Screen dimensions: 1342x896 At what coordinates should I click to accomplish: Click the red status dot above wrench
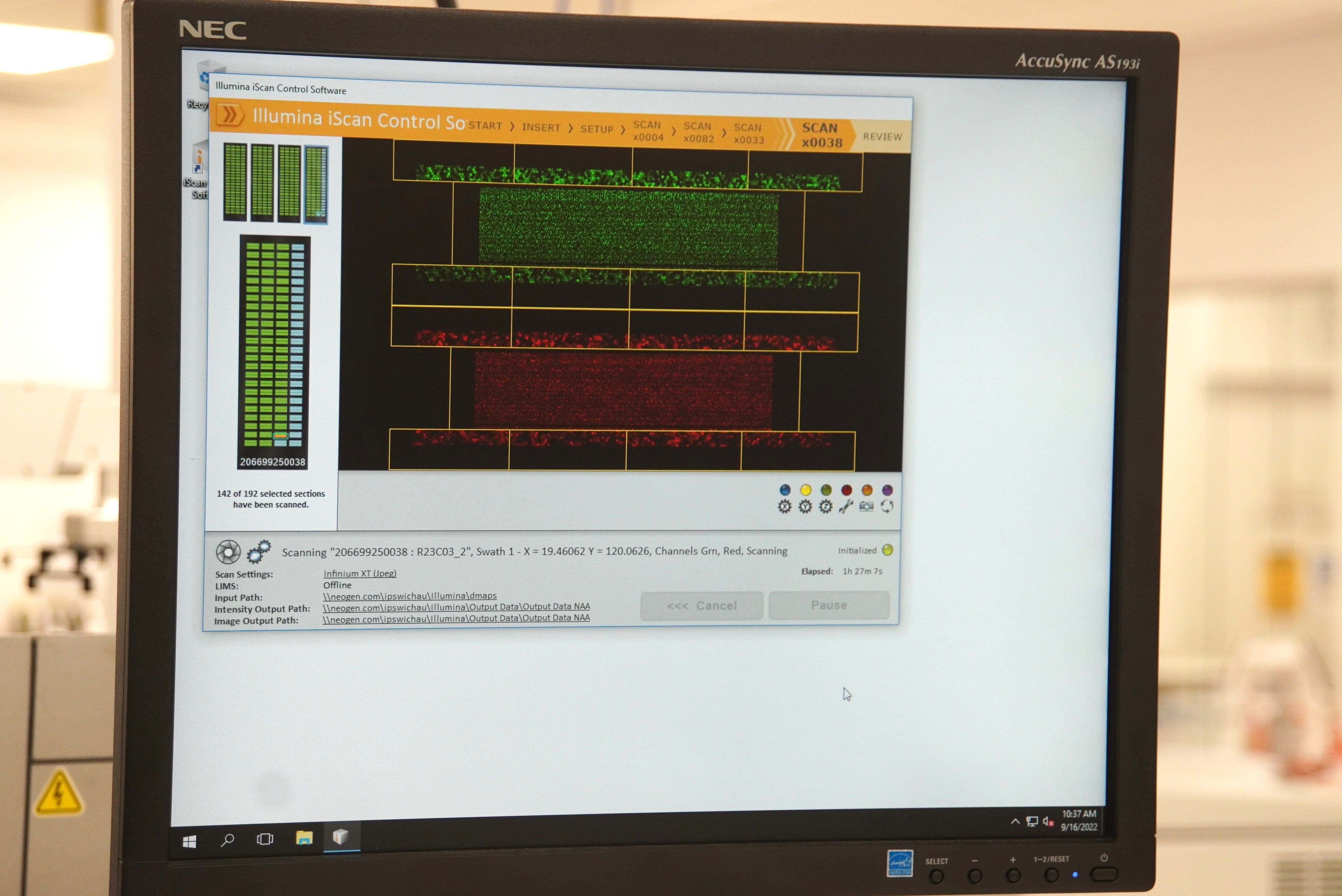click(846, 490)
